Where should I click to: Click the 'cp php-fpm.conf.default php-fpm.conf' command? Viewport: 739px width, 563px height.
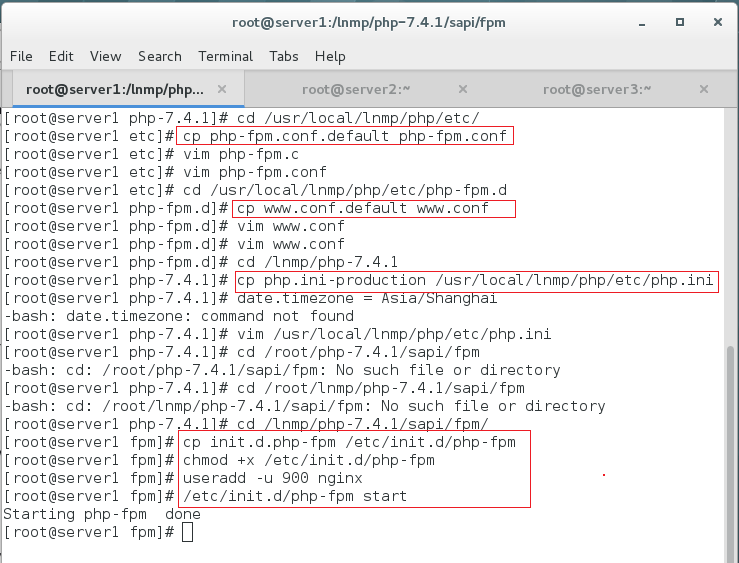tap(345, 136)
